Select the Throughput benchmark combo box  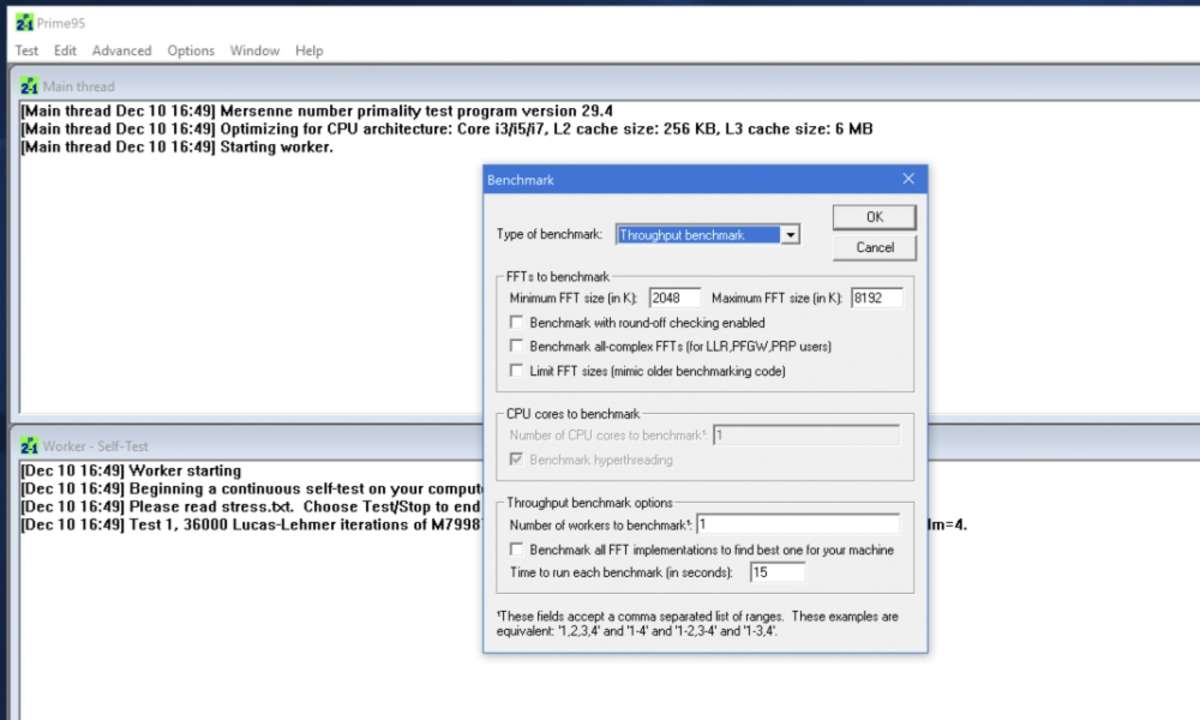click(x=708, y=235)
